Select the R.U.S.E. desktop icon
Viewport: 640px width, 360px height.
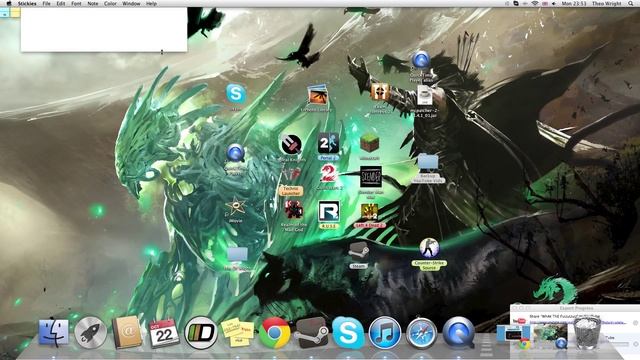pyautogui.click(x=329, y=211)
